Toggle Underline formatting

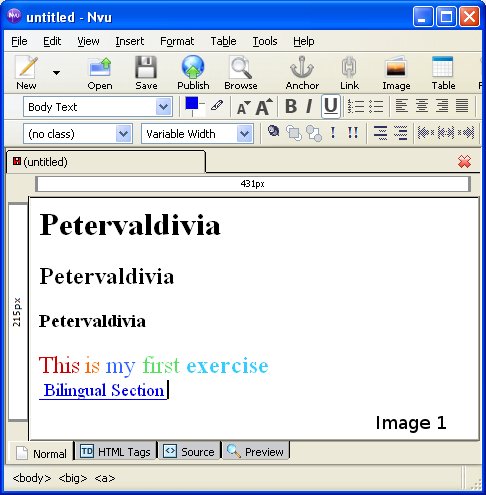coord(330,106)
